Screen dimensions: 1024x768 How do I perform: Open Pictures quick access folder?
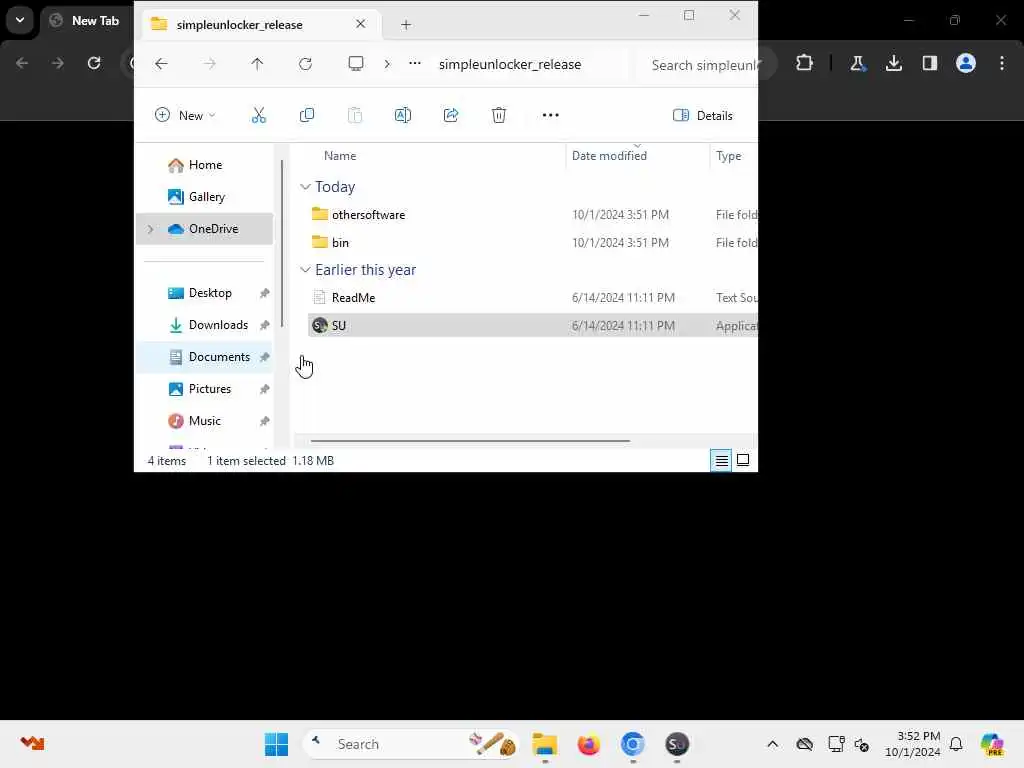click(x=209, y=389)
